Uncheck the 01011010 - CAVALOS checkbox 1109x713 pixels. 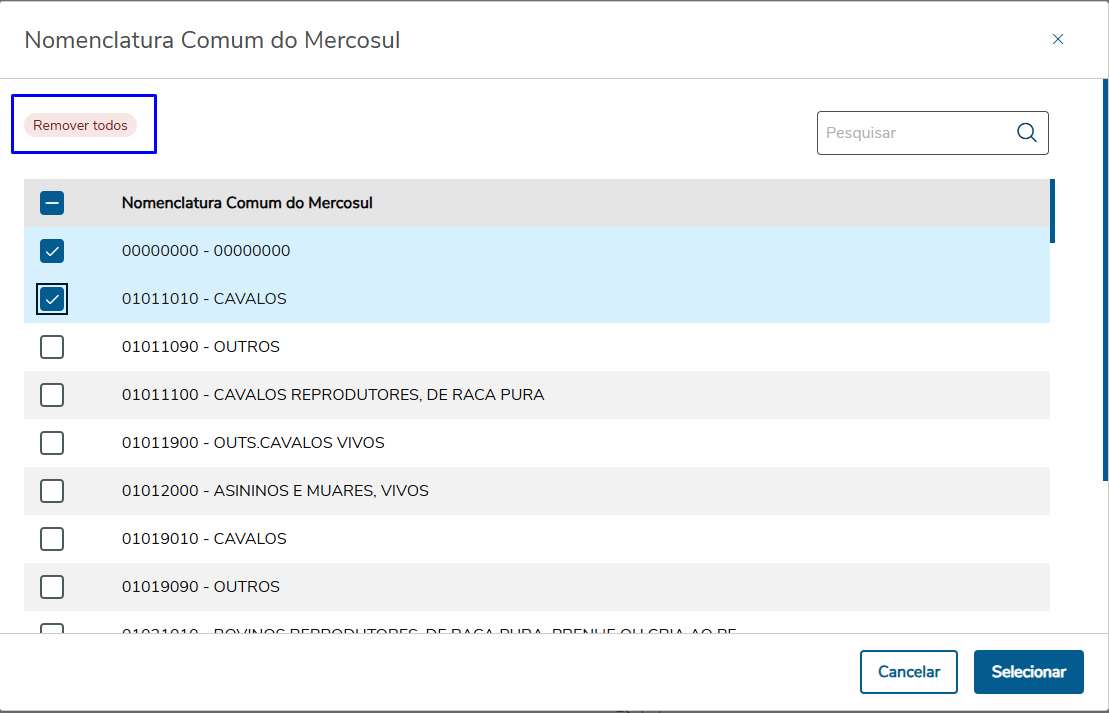[x=52, y=299]
